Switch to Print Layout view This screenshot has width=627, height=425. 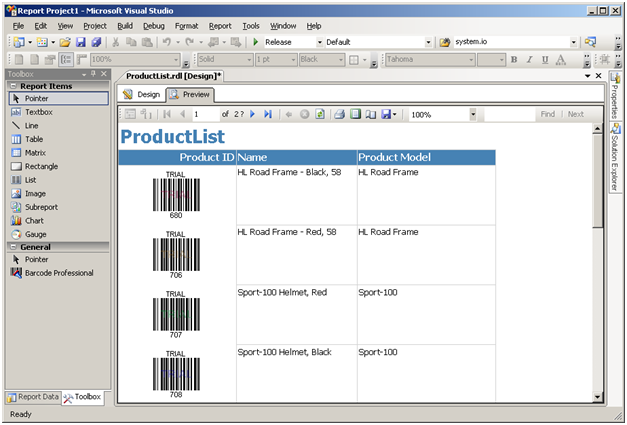(x=355, y=114)
